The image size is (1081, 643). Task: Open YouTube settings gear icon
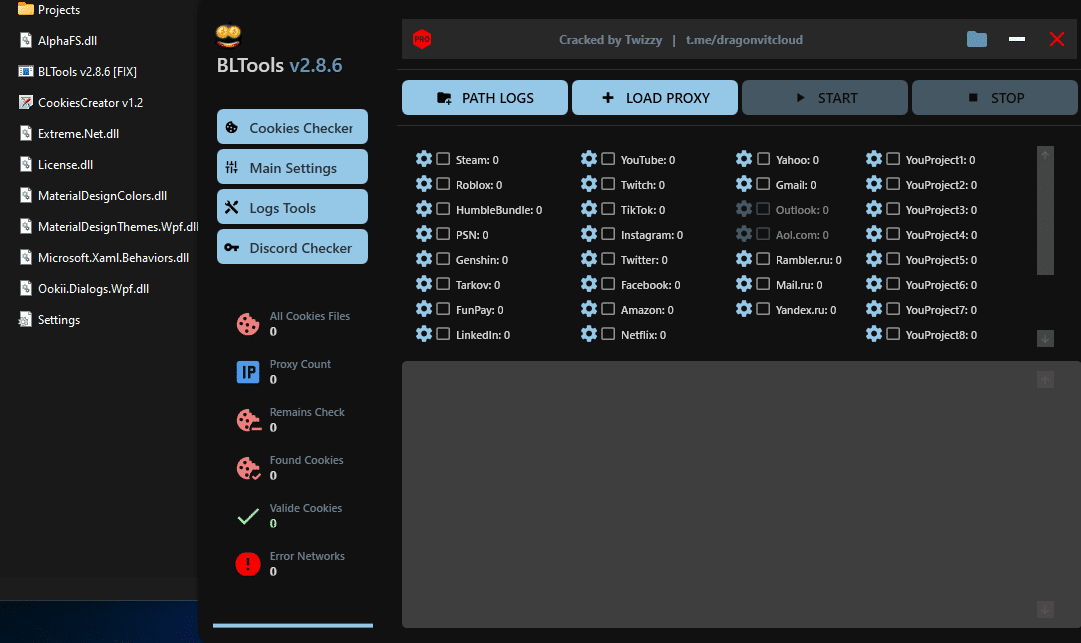(x=589, y=159)
